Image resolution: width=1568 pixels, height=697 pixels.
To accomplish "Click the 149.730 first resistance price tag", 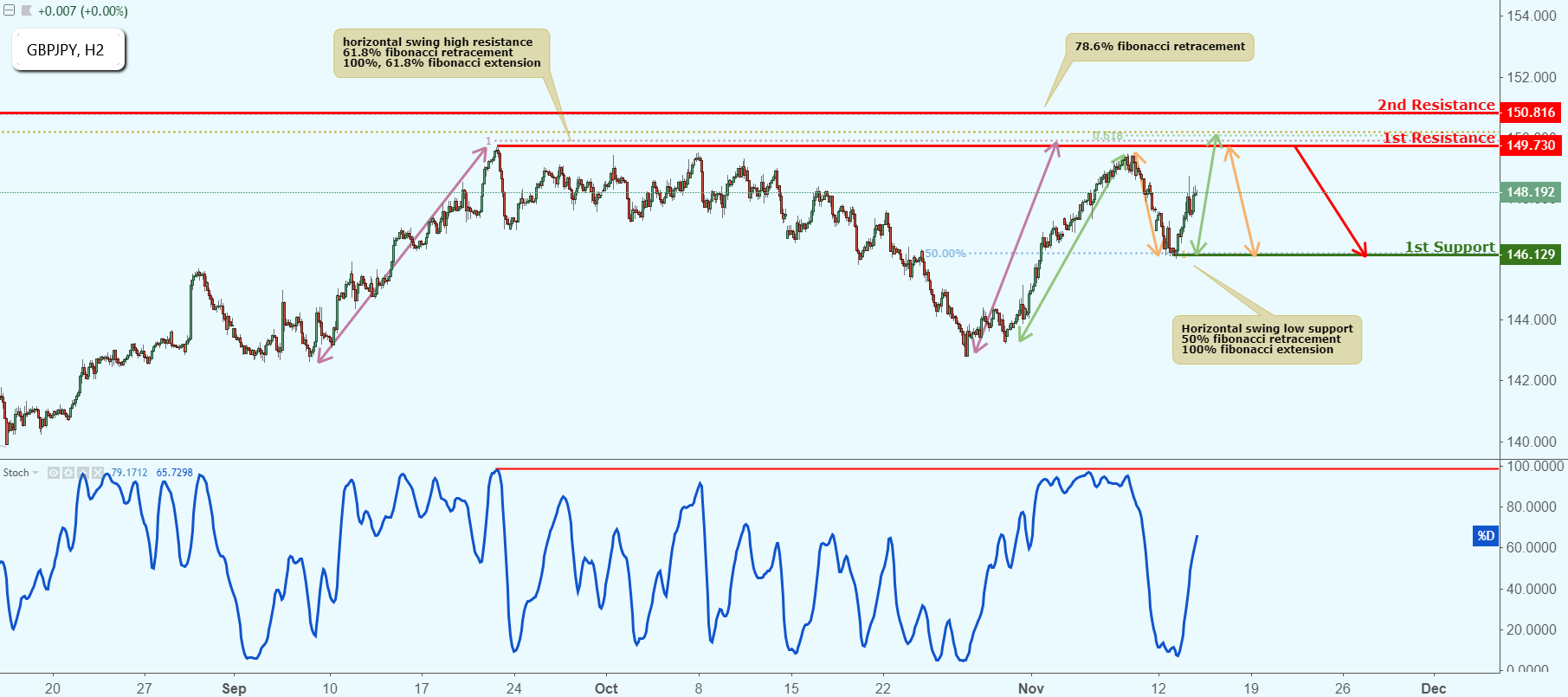I will click(1531, 145).
